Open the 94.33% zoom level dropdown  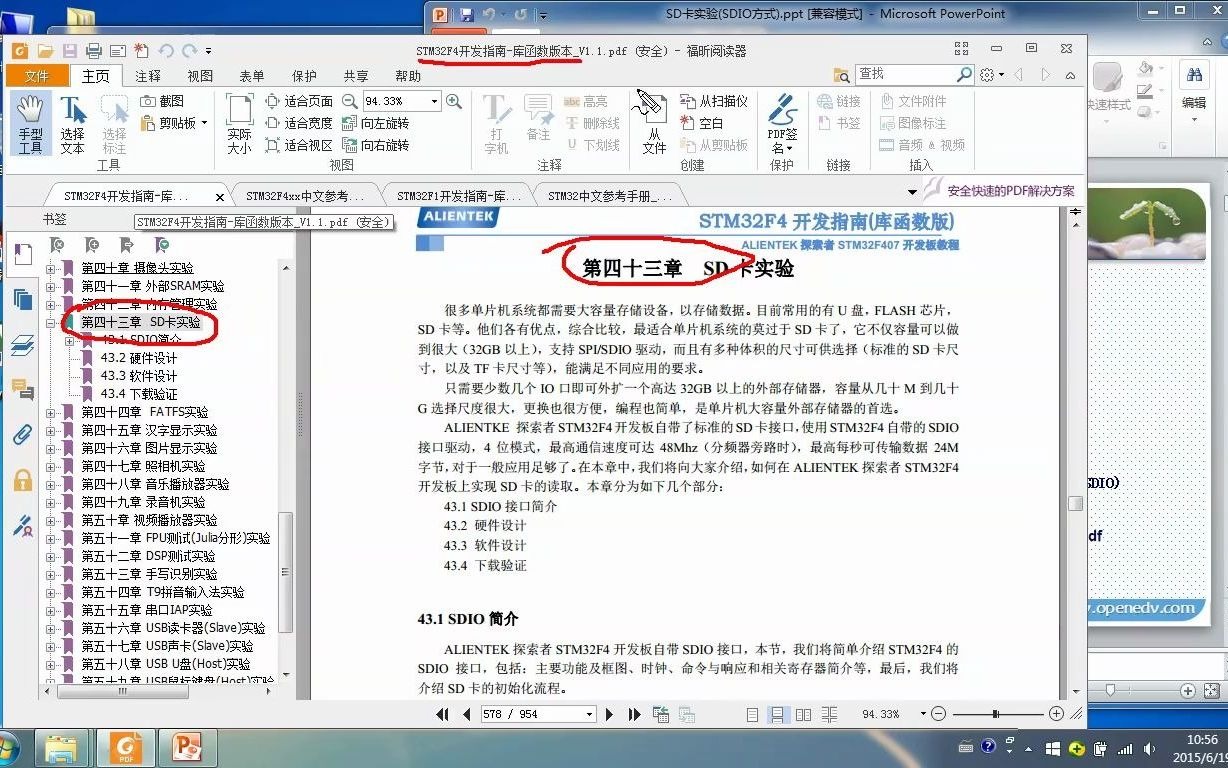click(437, 100)
